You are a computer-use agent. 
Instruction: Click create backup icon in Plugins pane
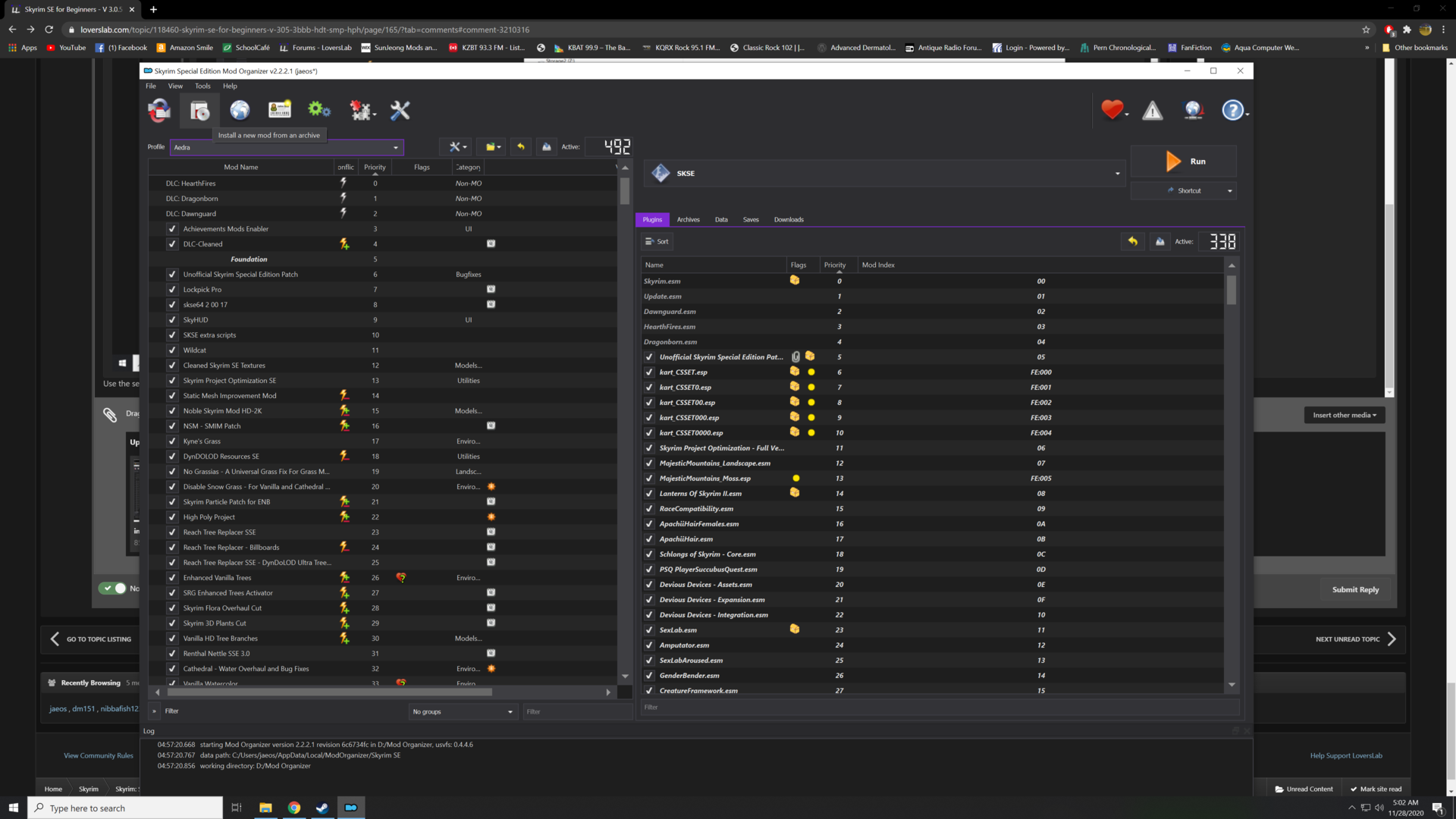coord(1159,242)
